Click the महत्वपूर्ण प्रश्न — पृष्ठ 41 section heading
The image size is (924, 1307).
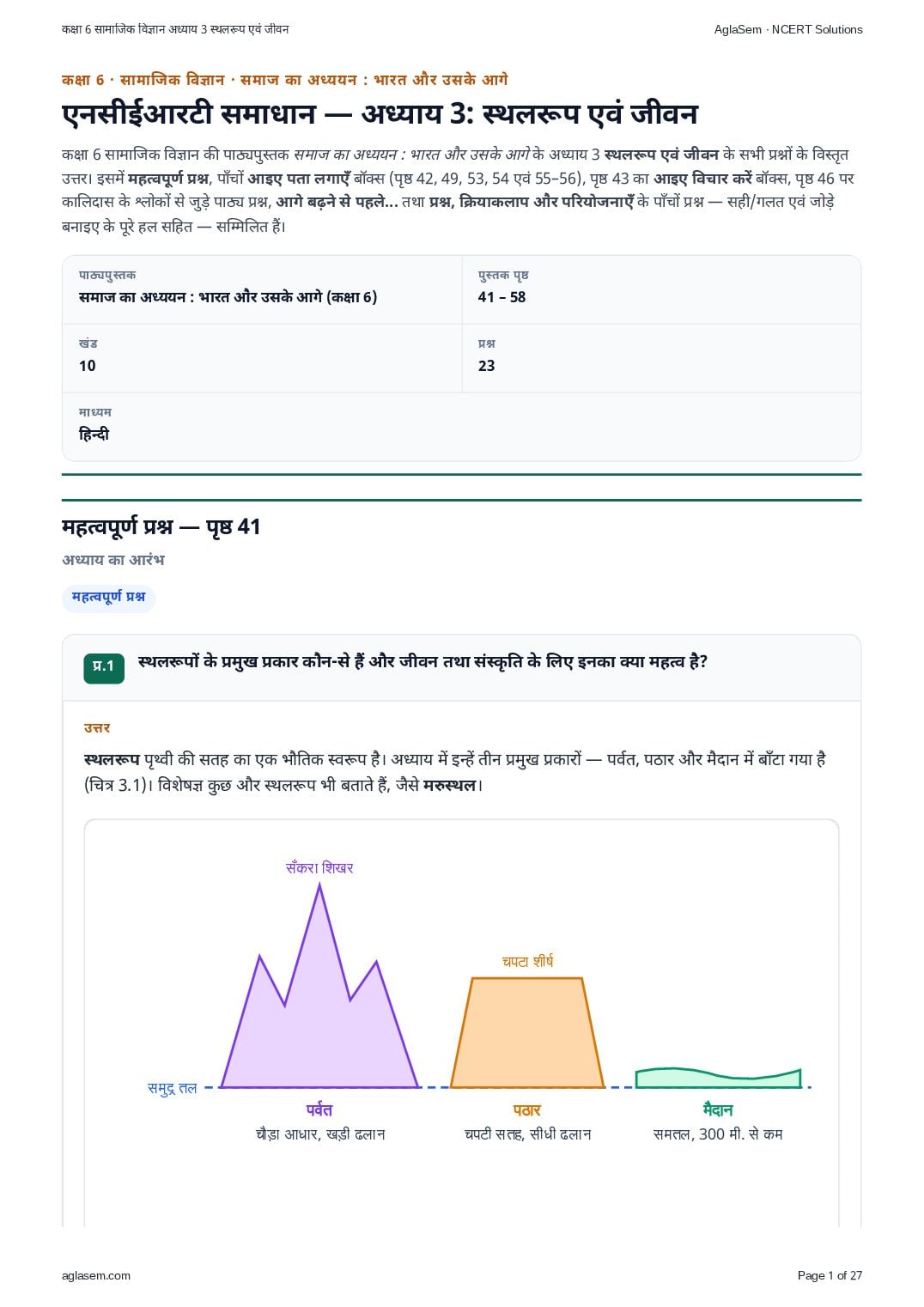[161, 527]
